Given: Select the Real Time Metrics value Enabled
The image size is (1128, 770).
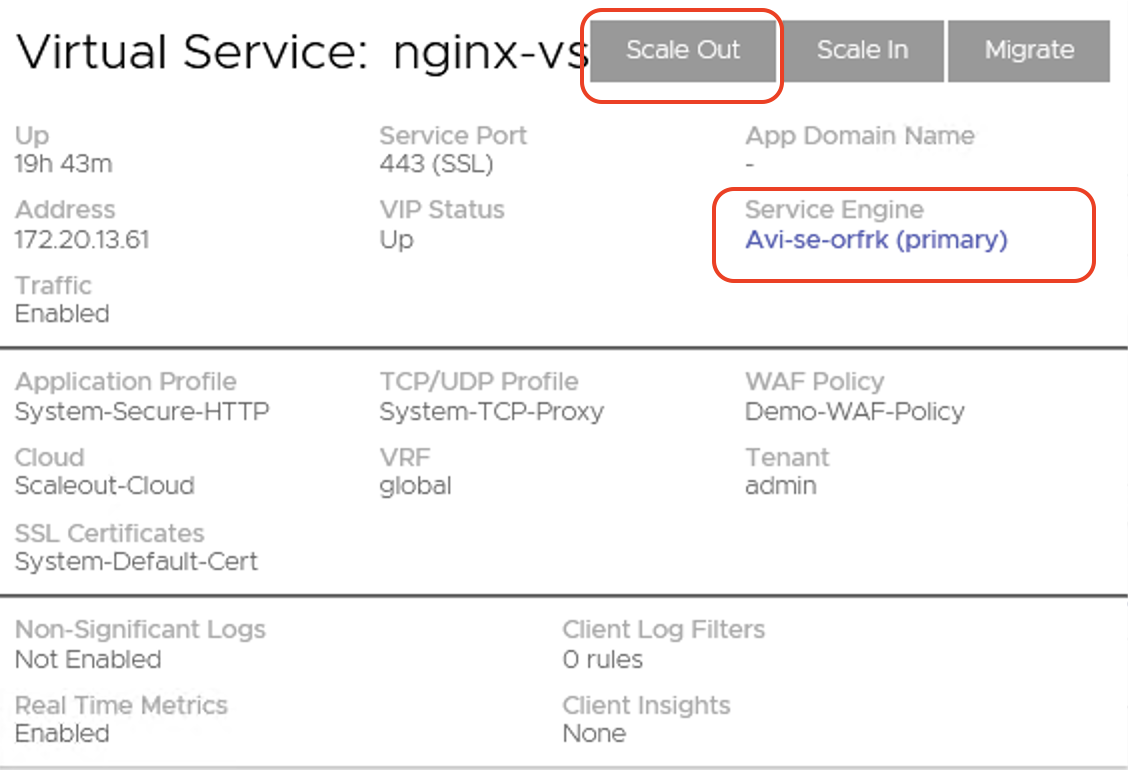Looking at the screenshot, I should tap(62, 733).
